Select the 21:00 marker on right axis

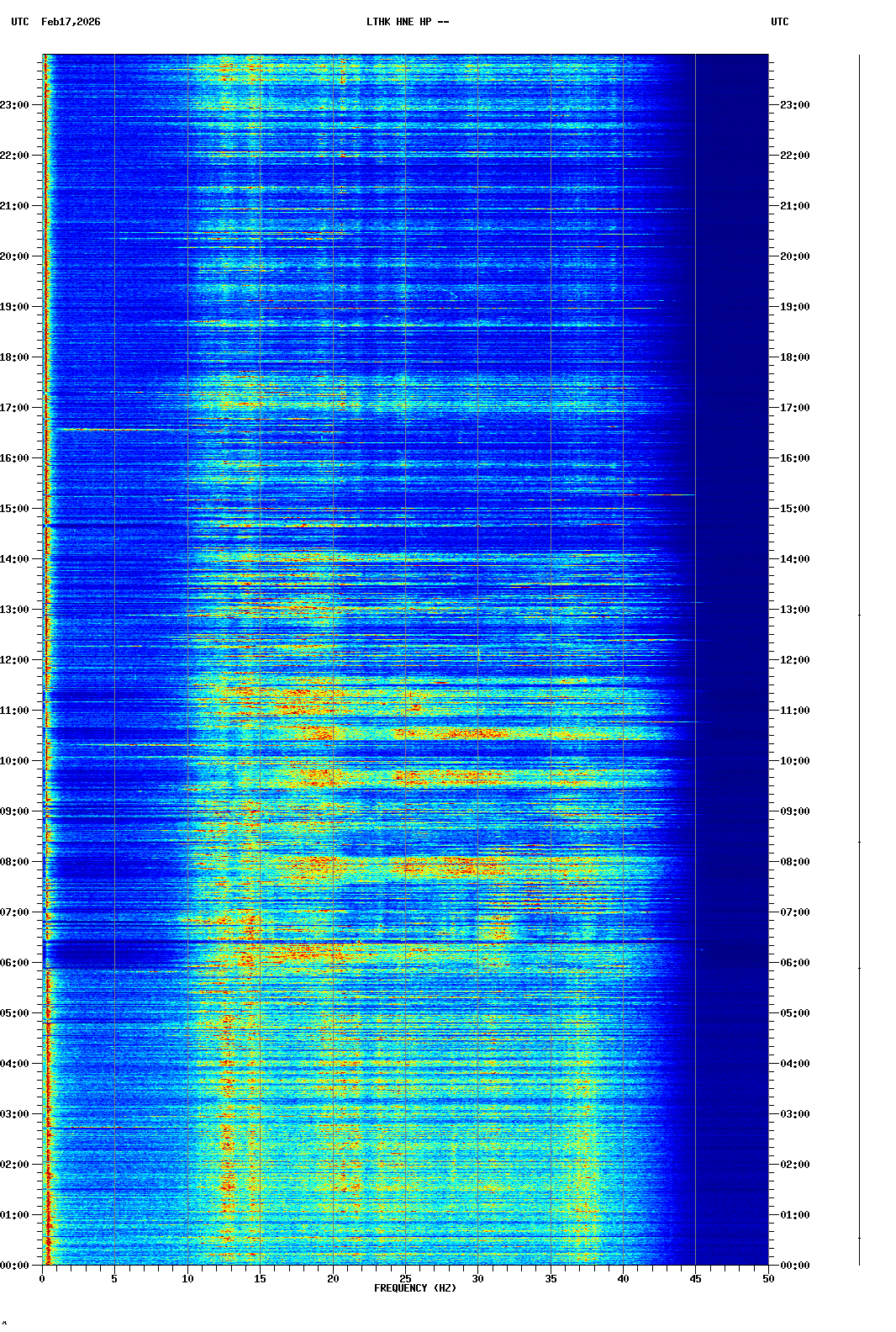click(x=794, y=206)
